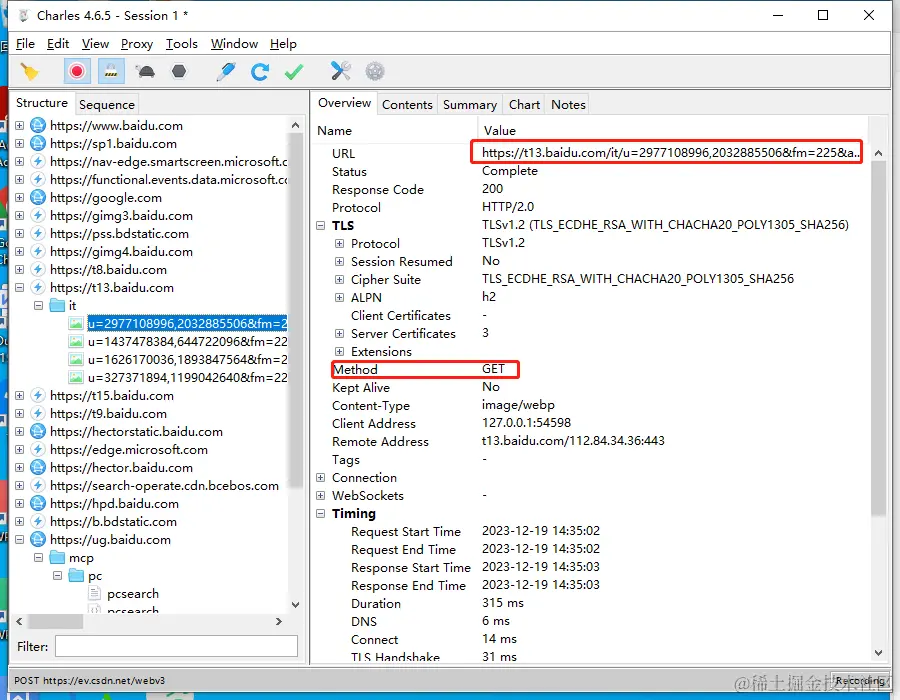Screen dimensions: 900x700
Task: Open Settings gear icon in toolbar
Action: 375,72
